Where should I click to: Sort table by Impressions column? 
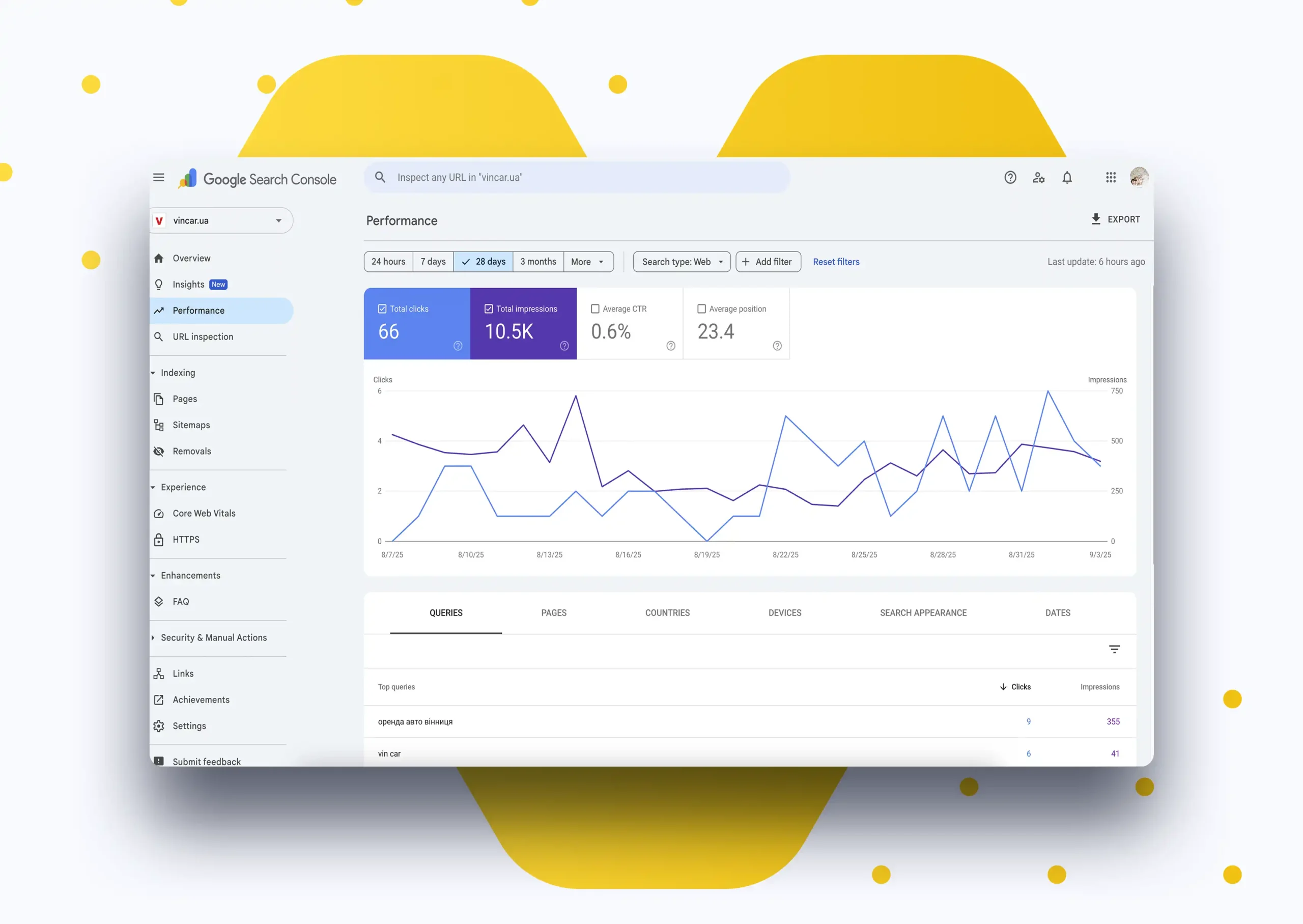click(1100, 687)
